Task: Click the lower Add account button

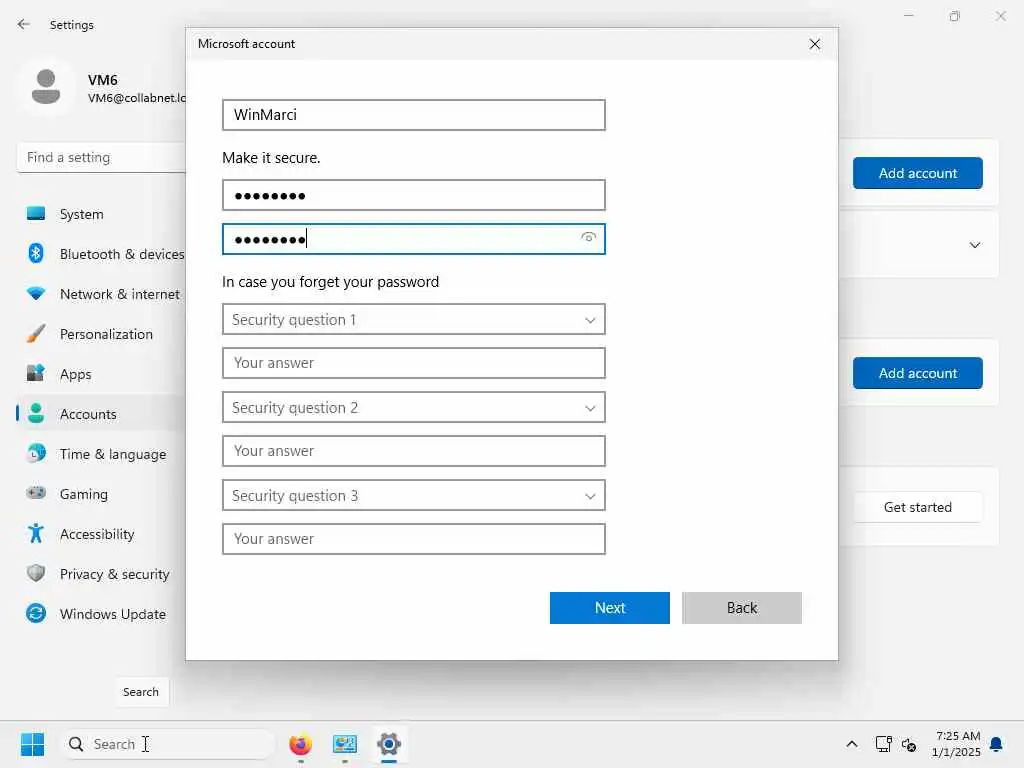Action: (918, 373)
